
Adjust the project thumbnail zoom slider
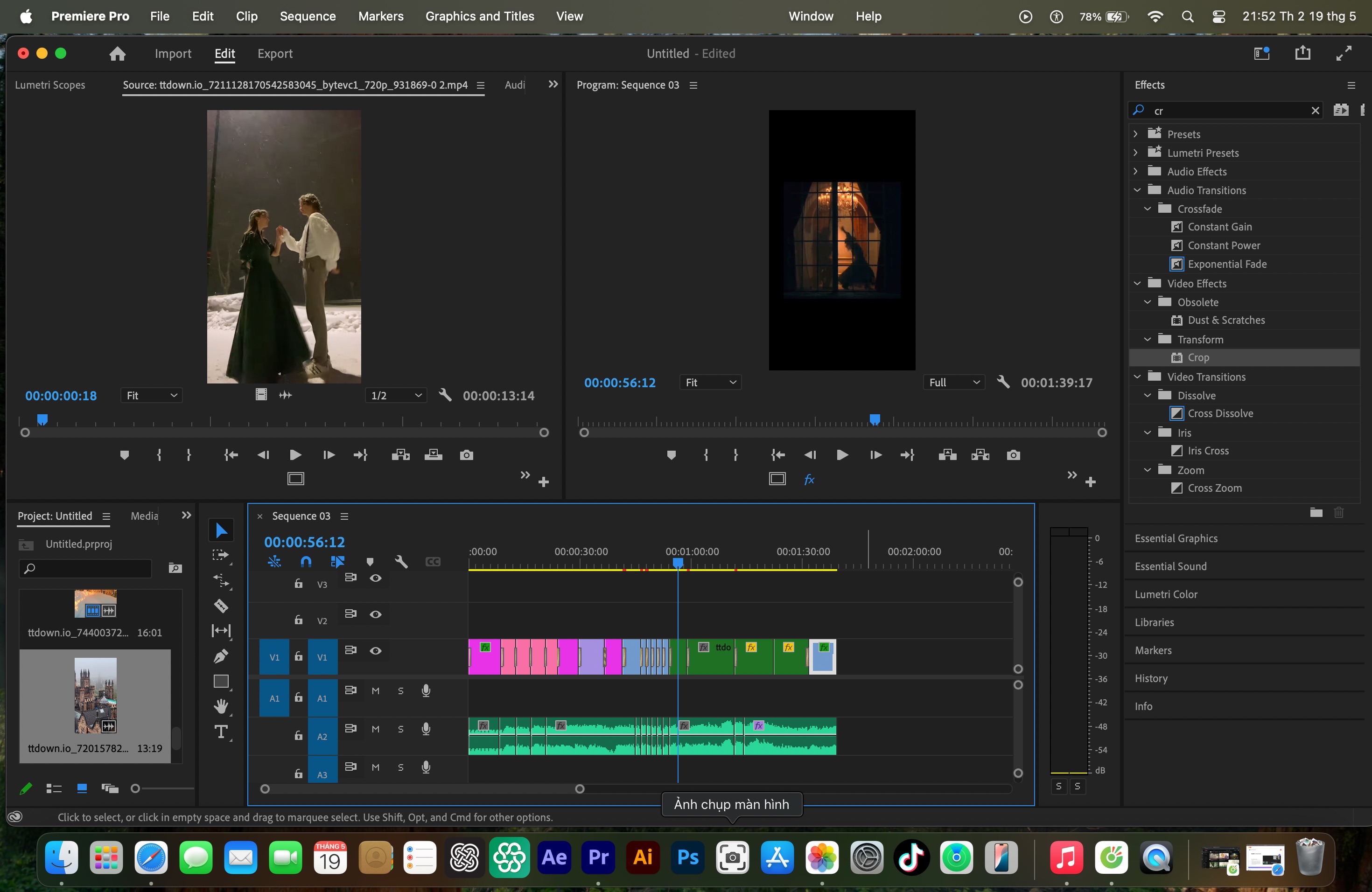(x=135, y=788)
